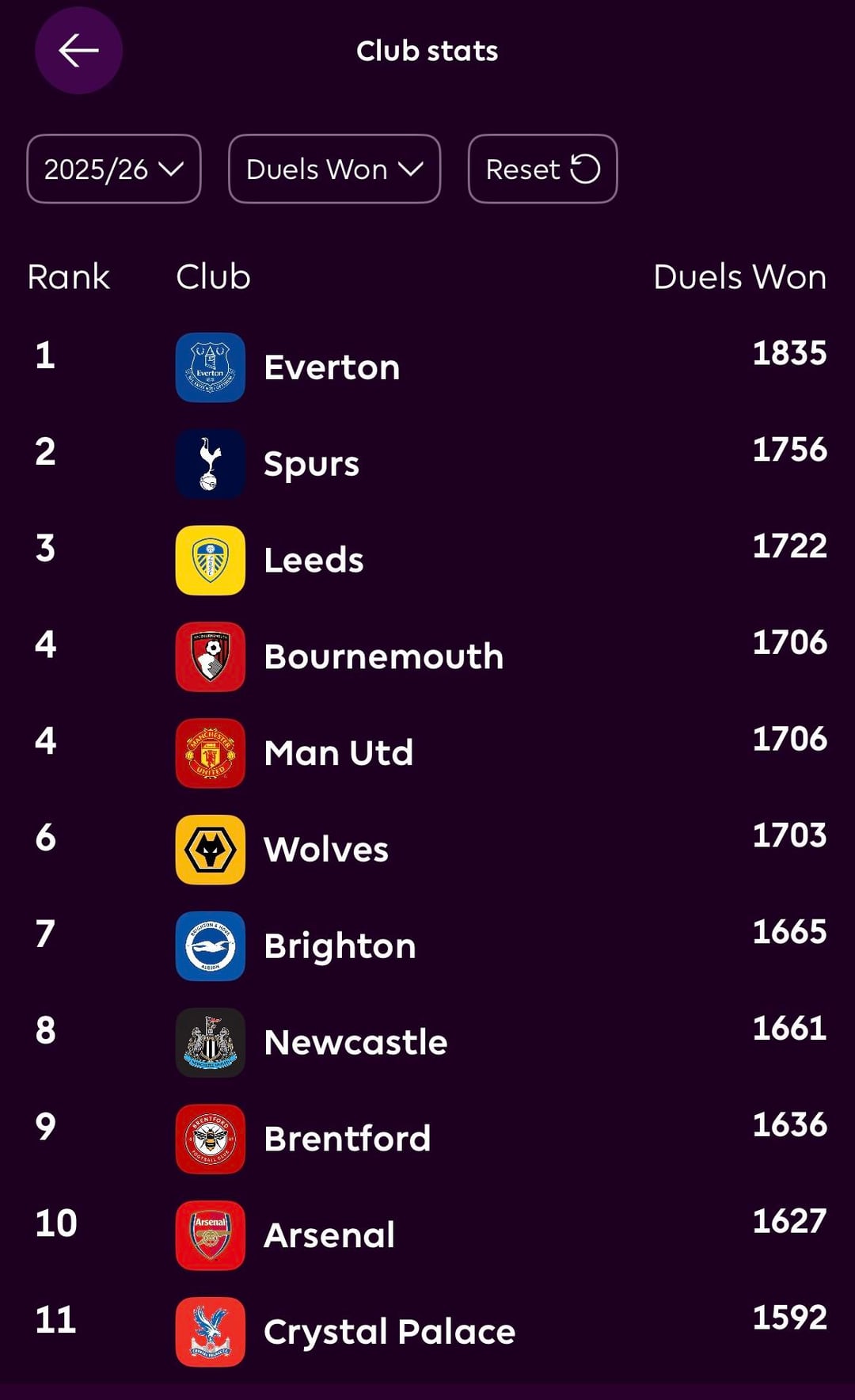Tap the back arrow button

point(78,51)
